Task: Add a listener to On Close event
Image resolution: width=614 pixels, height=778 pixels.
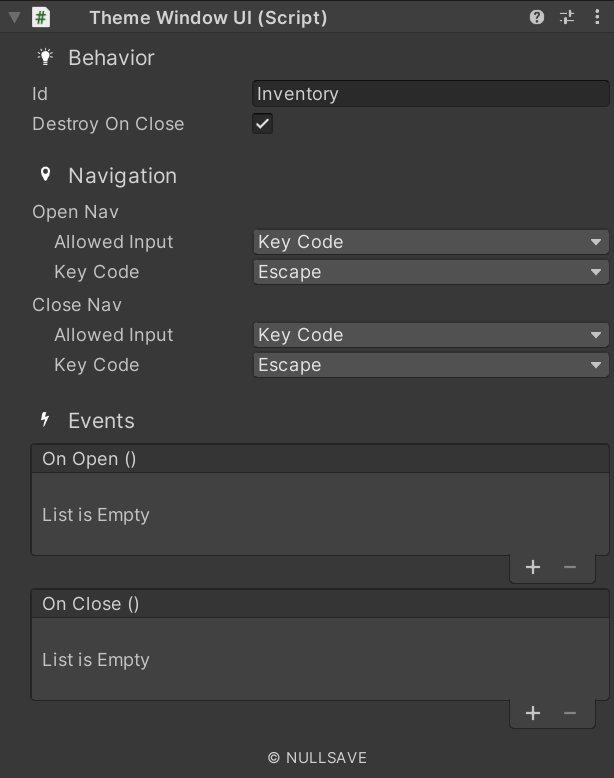Action: click(x=533, y=713)
